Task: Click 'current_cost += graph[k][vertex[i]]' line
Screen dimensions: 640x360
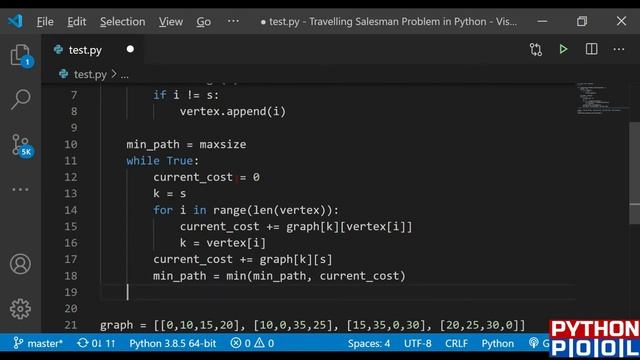Action: 296,227
